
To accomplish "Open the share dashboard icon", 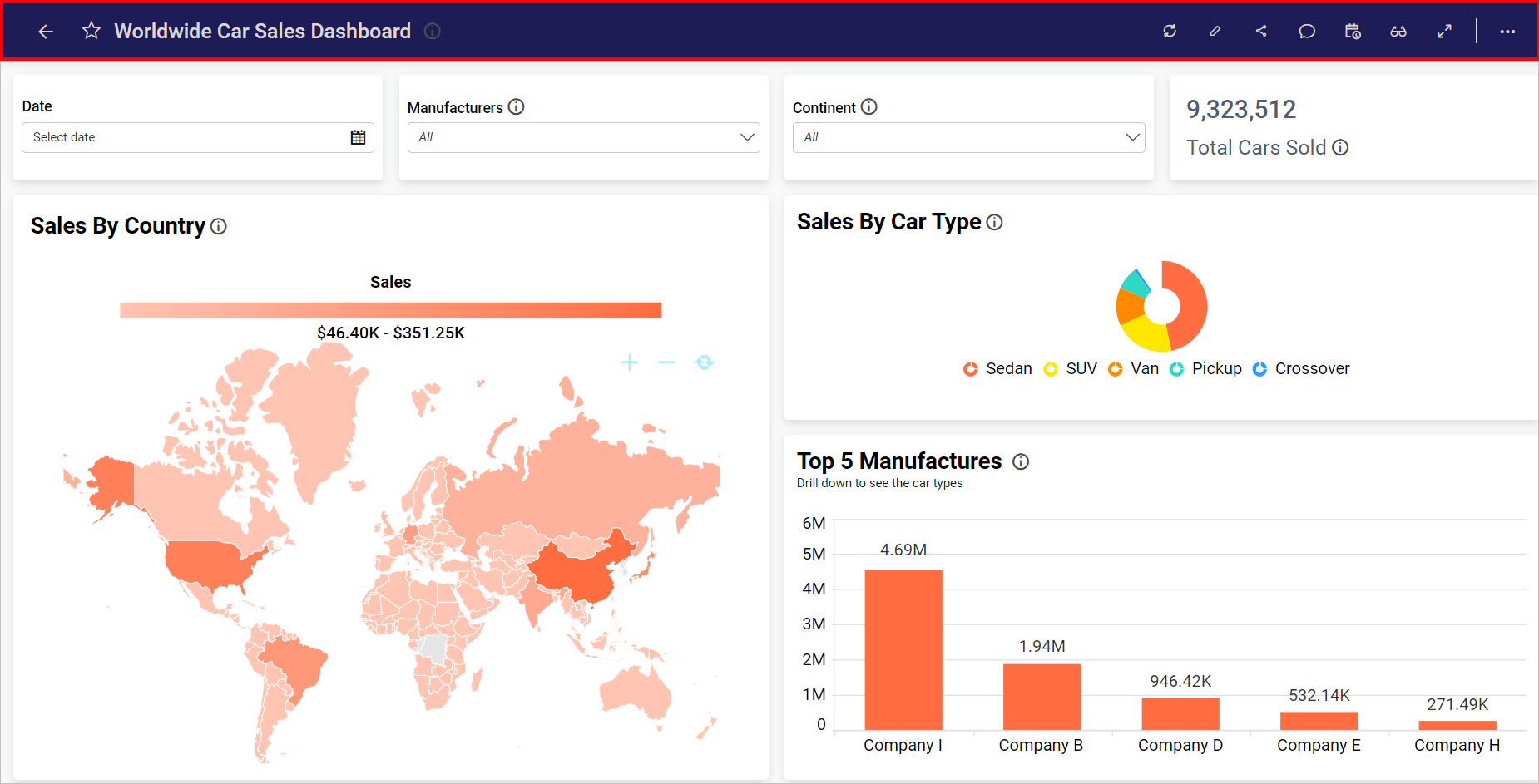I will coord(1261,32).
